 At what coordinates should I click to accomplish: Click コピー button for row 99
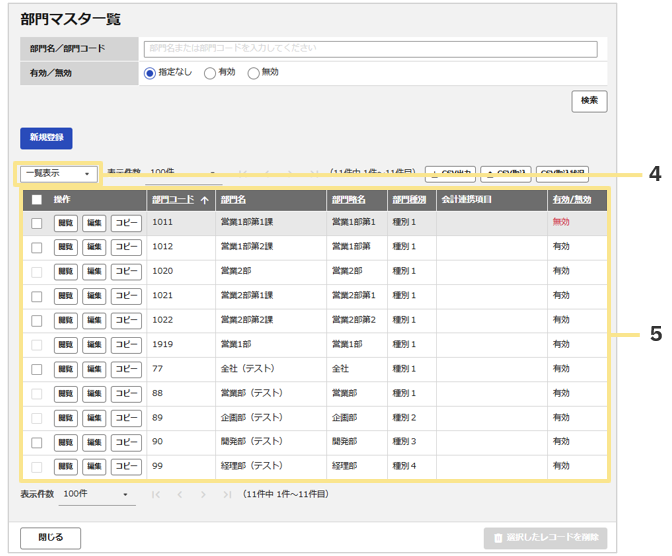click(x=126, y=467)
